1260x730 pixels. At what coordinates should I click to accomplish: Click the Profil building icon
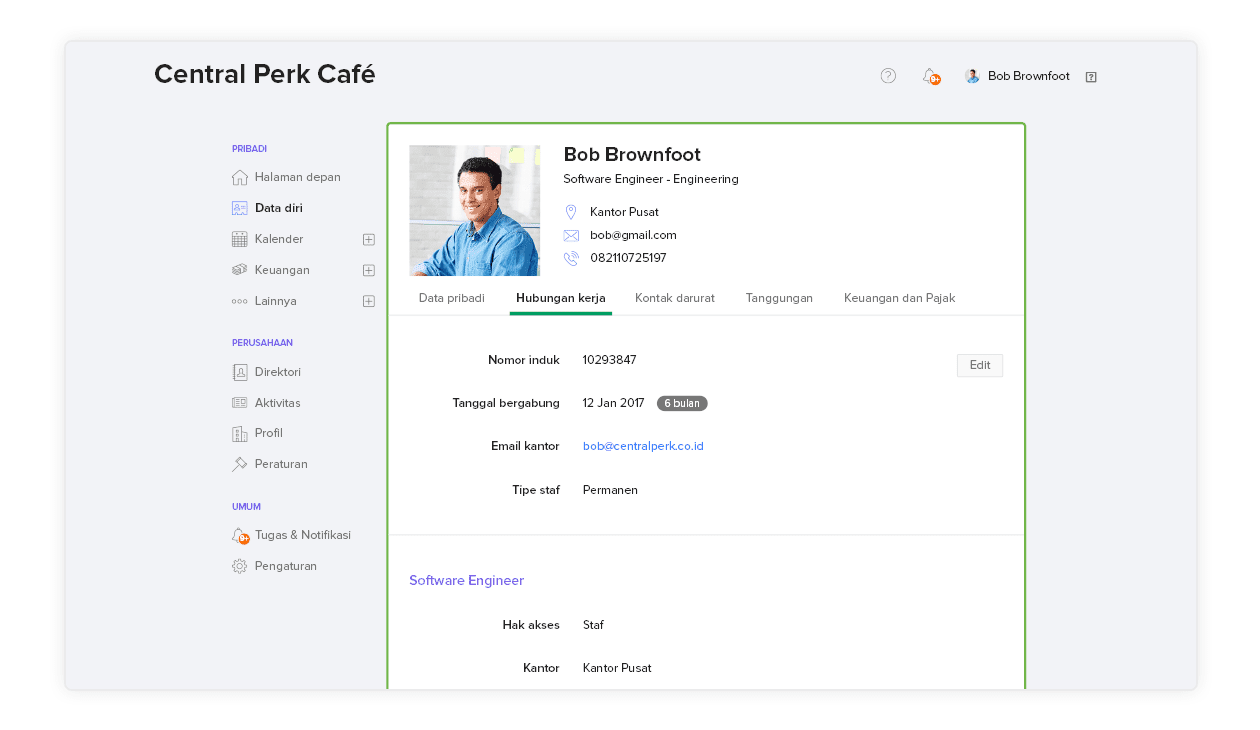240,433
